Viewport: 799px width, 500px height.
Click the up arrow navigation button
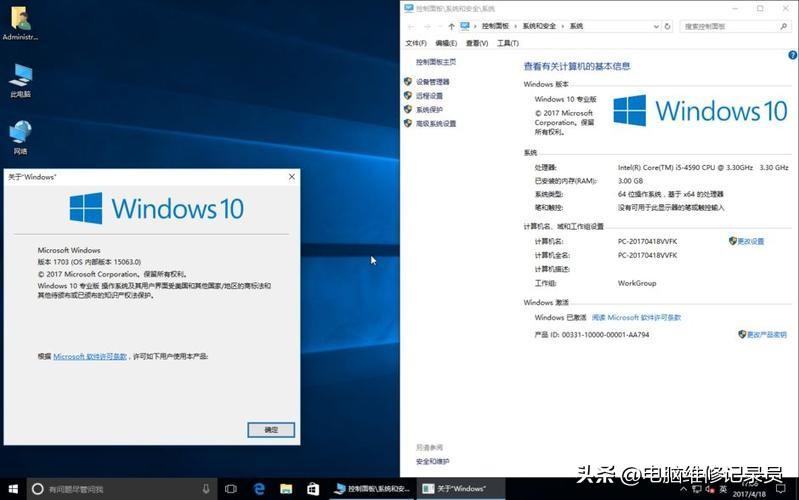451,27
